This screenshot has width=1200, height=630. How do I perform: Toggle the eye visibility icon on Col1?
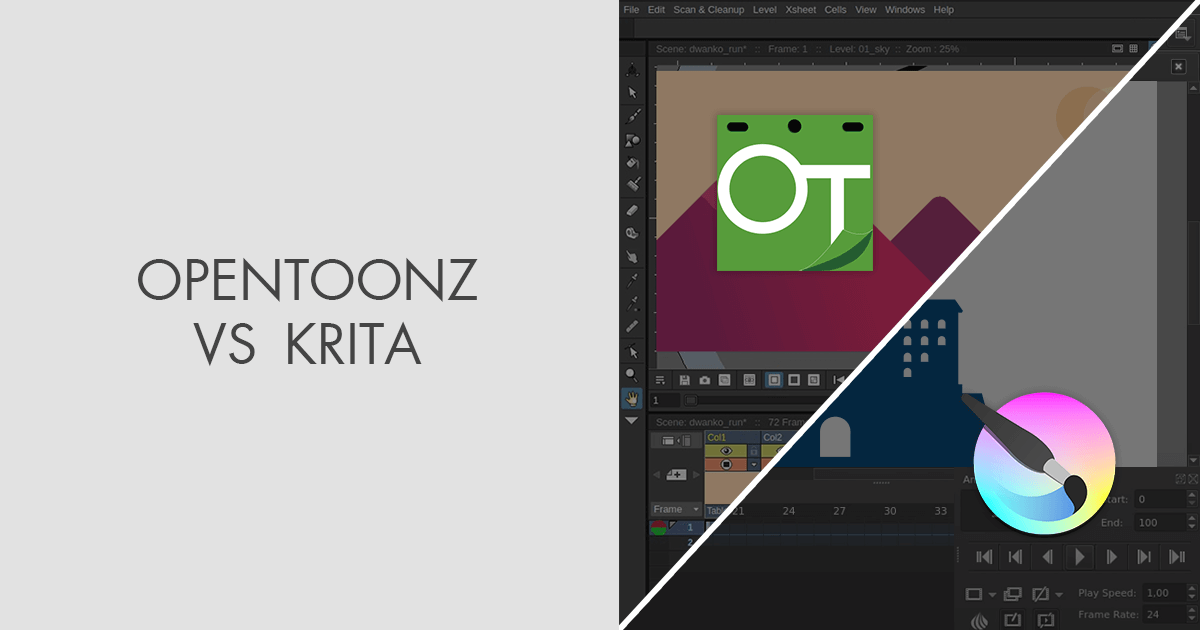726,450
